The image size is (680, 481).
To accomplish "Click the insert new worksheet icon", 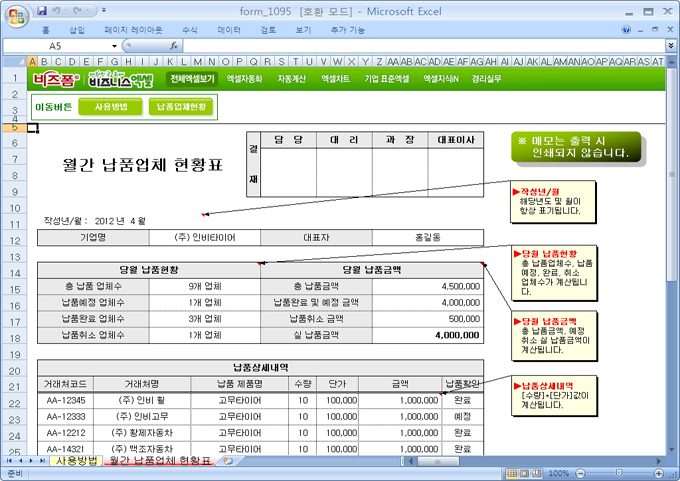I will pos(228,461).
